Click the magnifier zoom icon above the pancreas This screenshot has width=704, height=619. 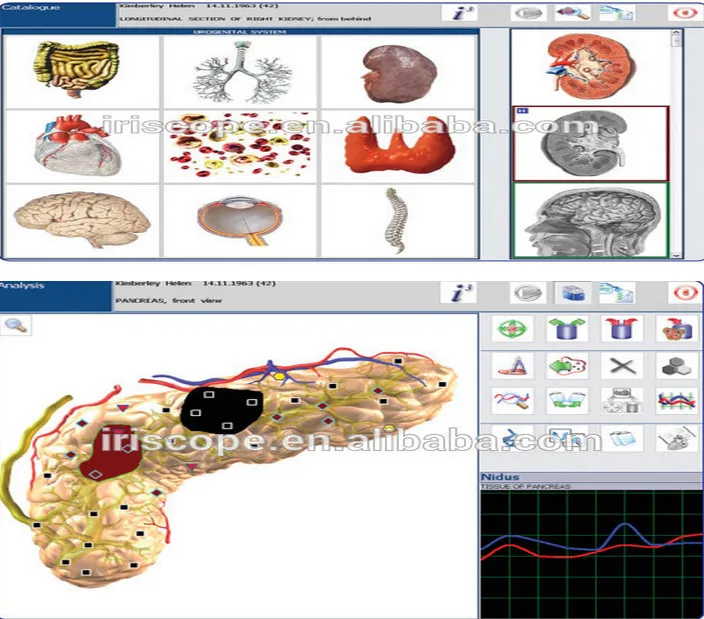[16, 325]
